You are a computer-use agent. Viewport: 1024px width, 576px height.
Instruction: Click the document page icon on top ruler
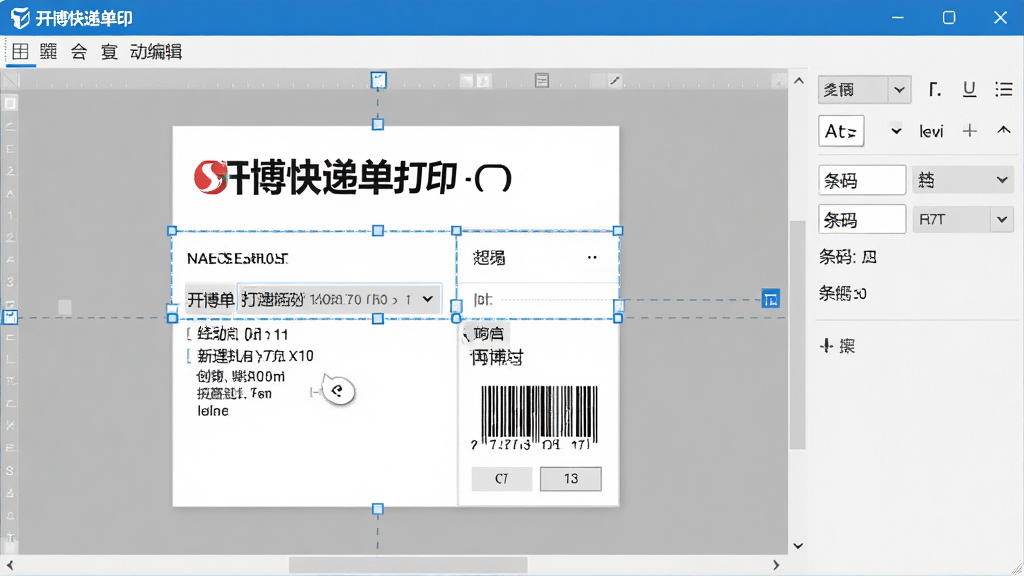click(x=541, y=80)
